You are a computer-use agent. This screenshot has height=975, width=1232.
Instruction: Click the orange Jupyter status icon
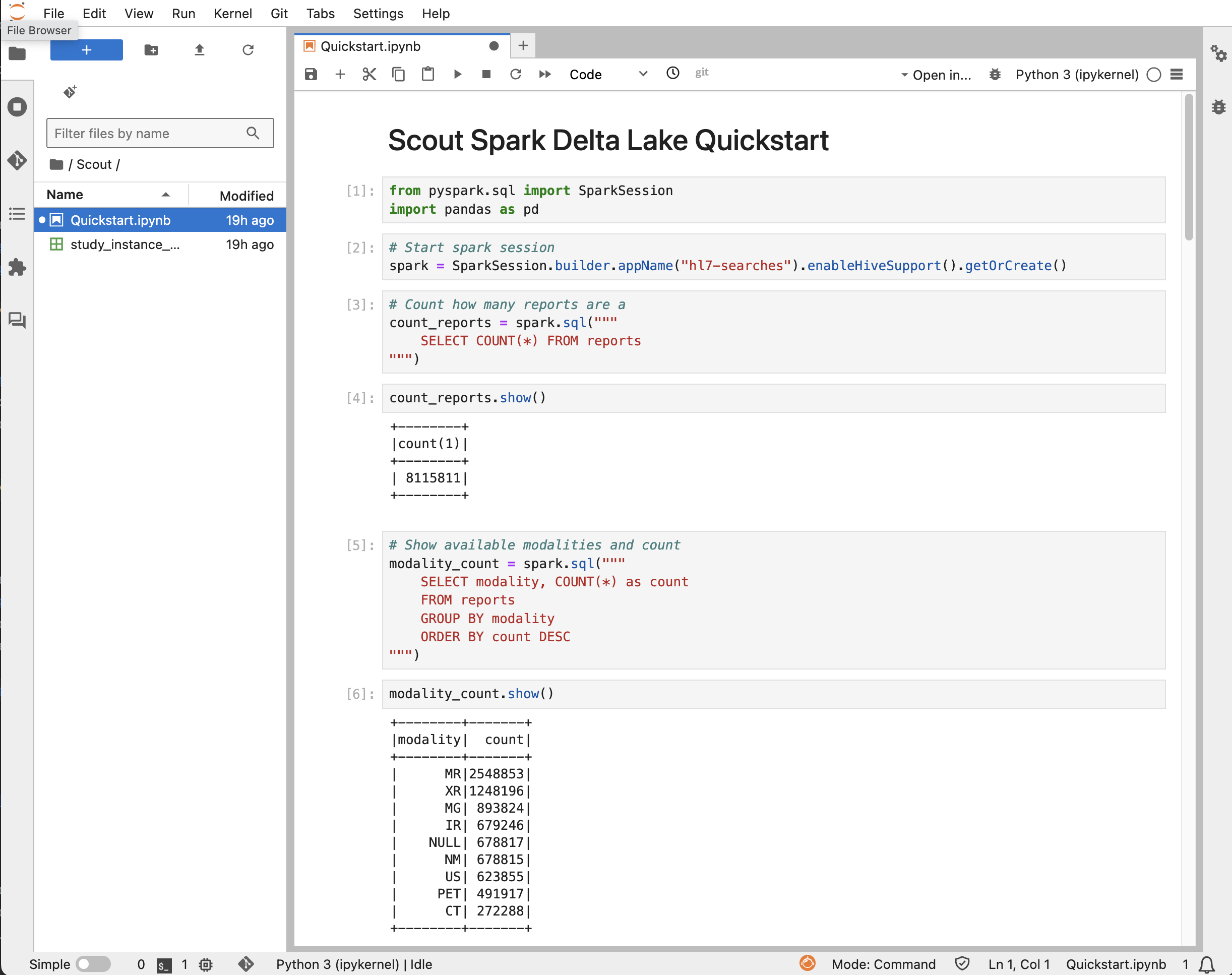click(807, 963)
